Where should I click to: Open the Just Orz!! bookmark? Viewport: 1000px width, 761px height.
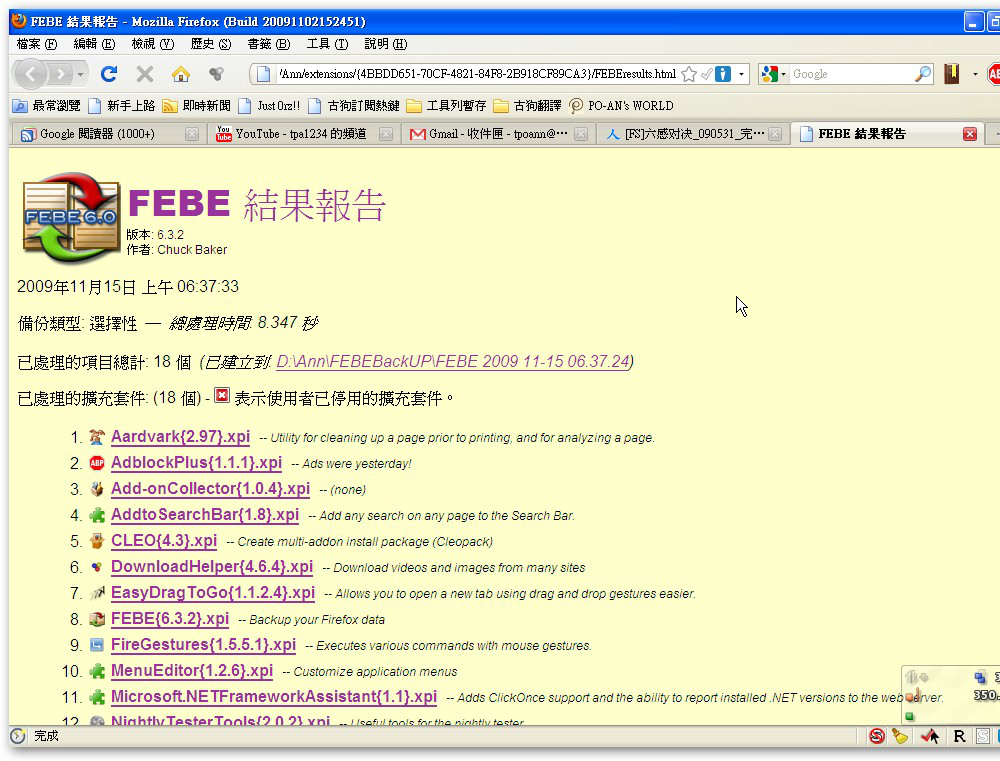pos(269,106)
